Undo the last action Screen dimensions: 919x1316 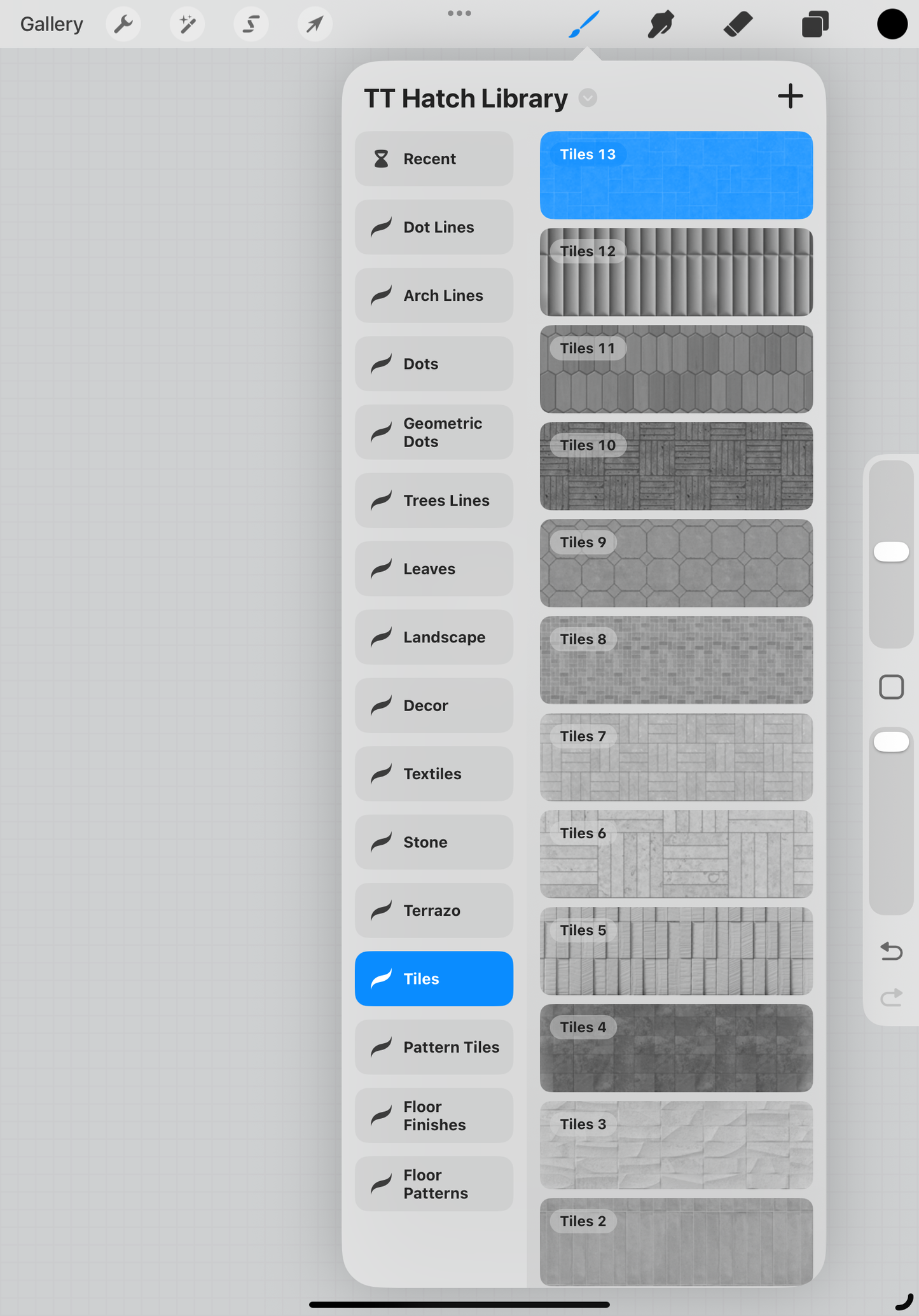[x=891, y=951]
